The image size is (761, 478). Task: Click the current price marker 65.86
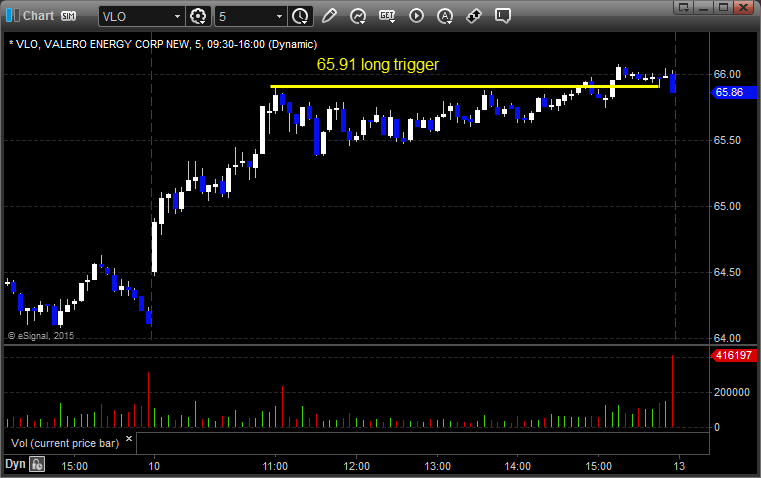click(734, 92)
